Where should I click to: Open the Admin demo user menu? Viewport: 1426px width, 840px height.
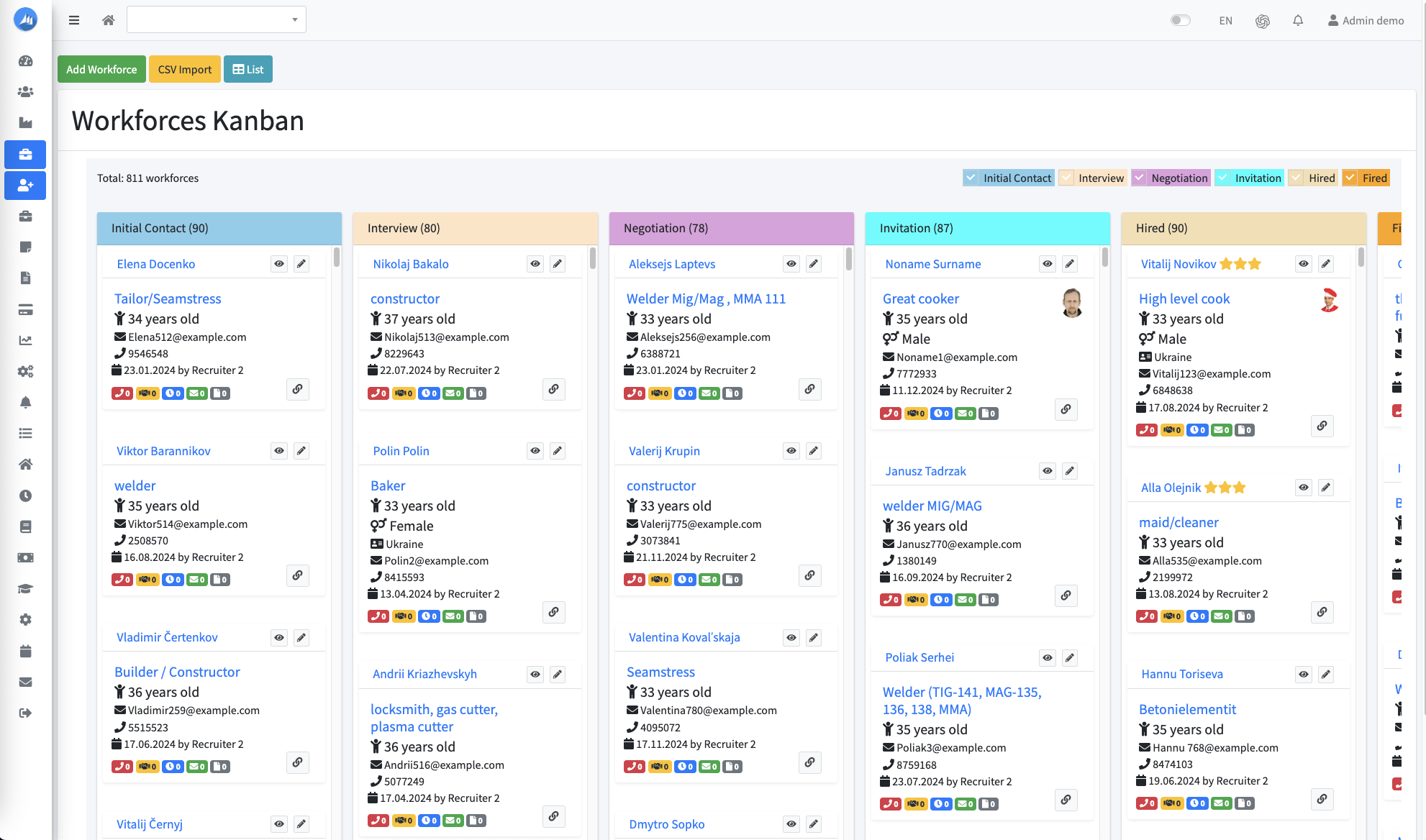tap(1366, 20)
